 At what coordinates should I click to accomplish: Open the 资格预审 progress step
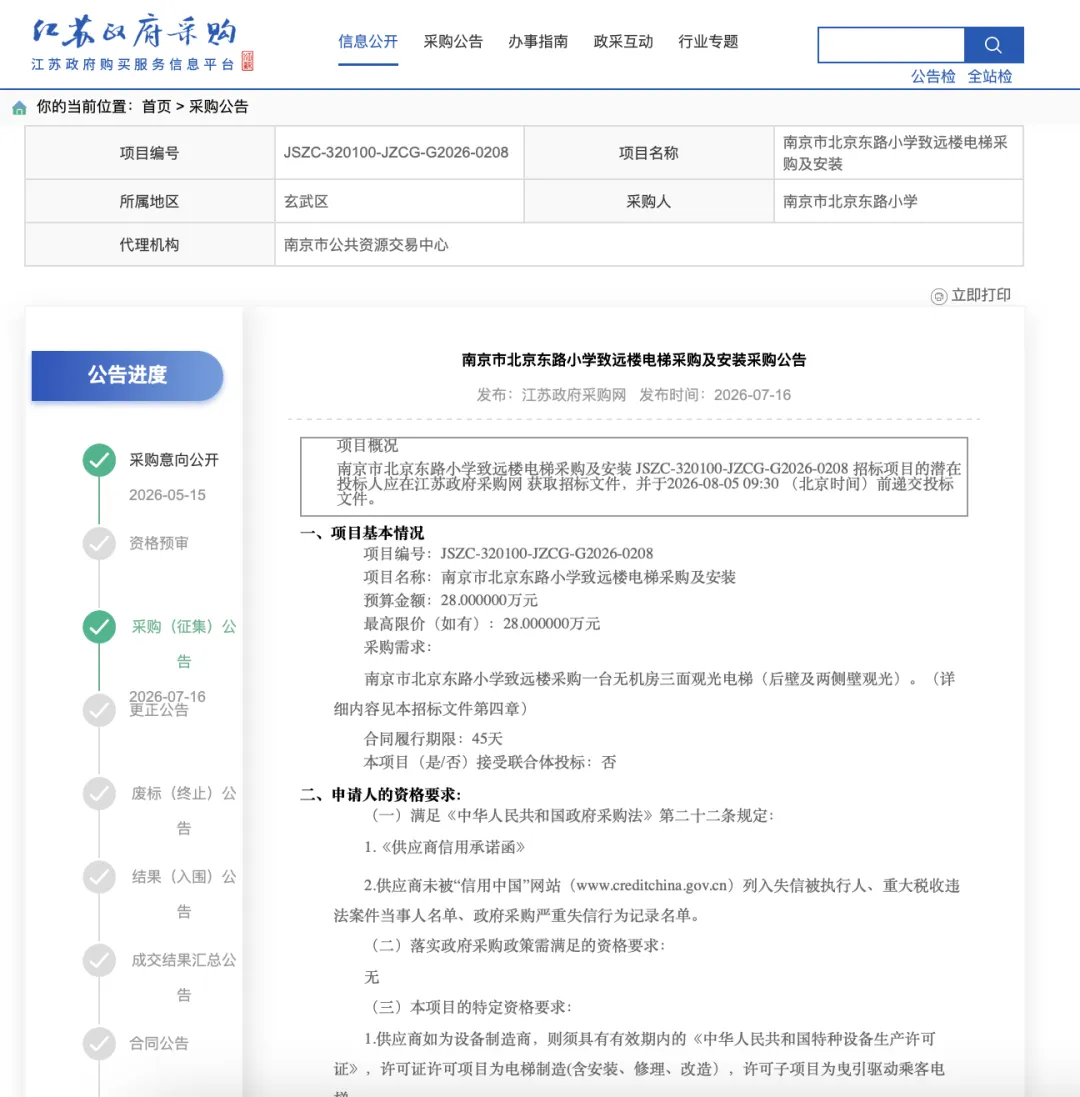point(159,544)
